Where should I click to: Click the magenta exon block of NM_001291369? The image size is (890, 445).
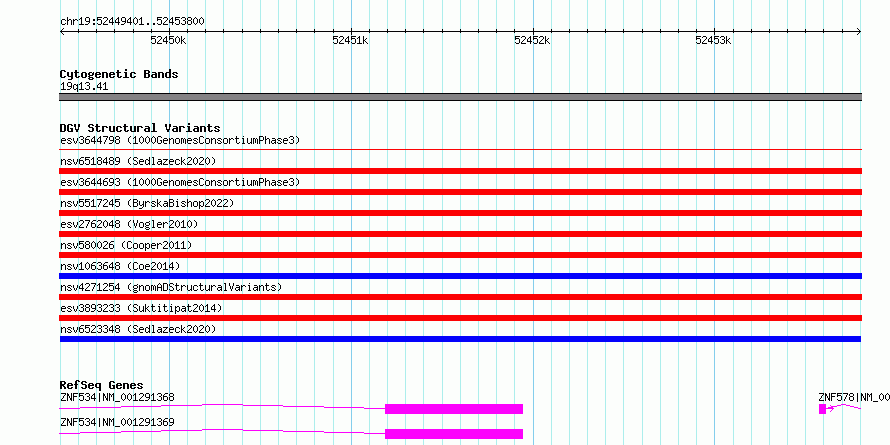[x=454, y=434]
